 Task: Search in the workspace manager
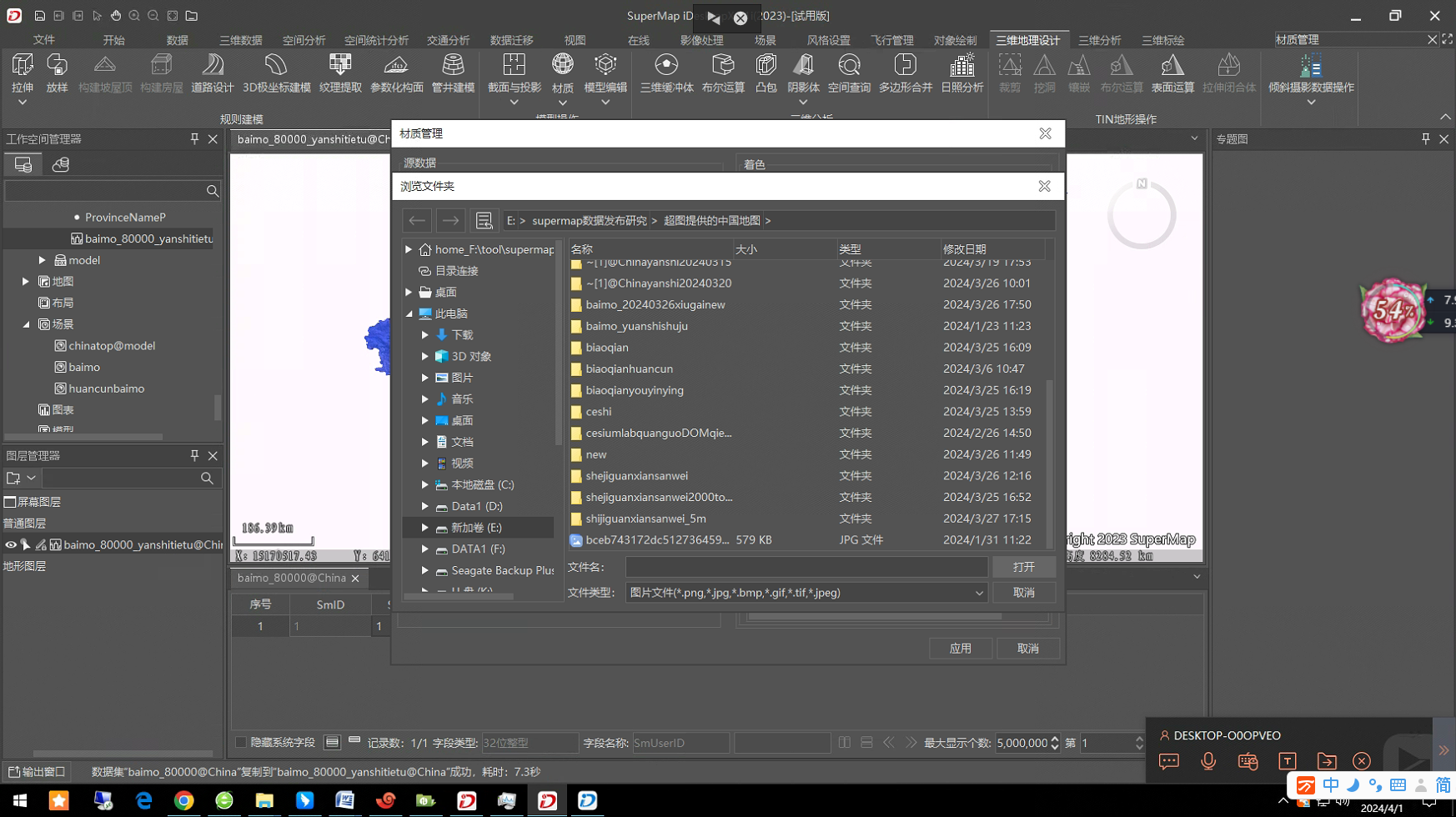pyautogui.click(x=213, y=191)
